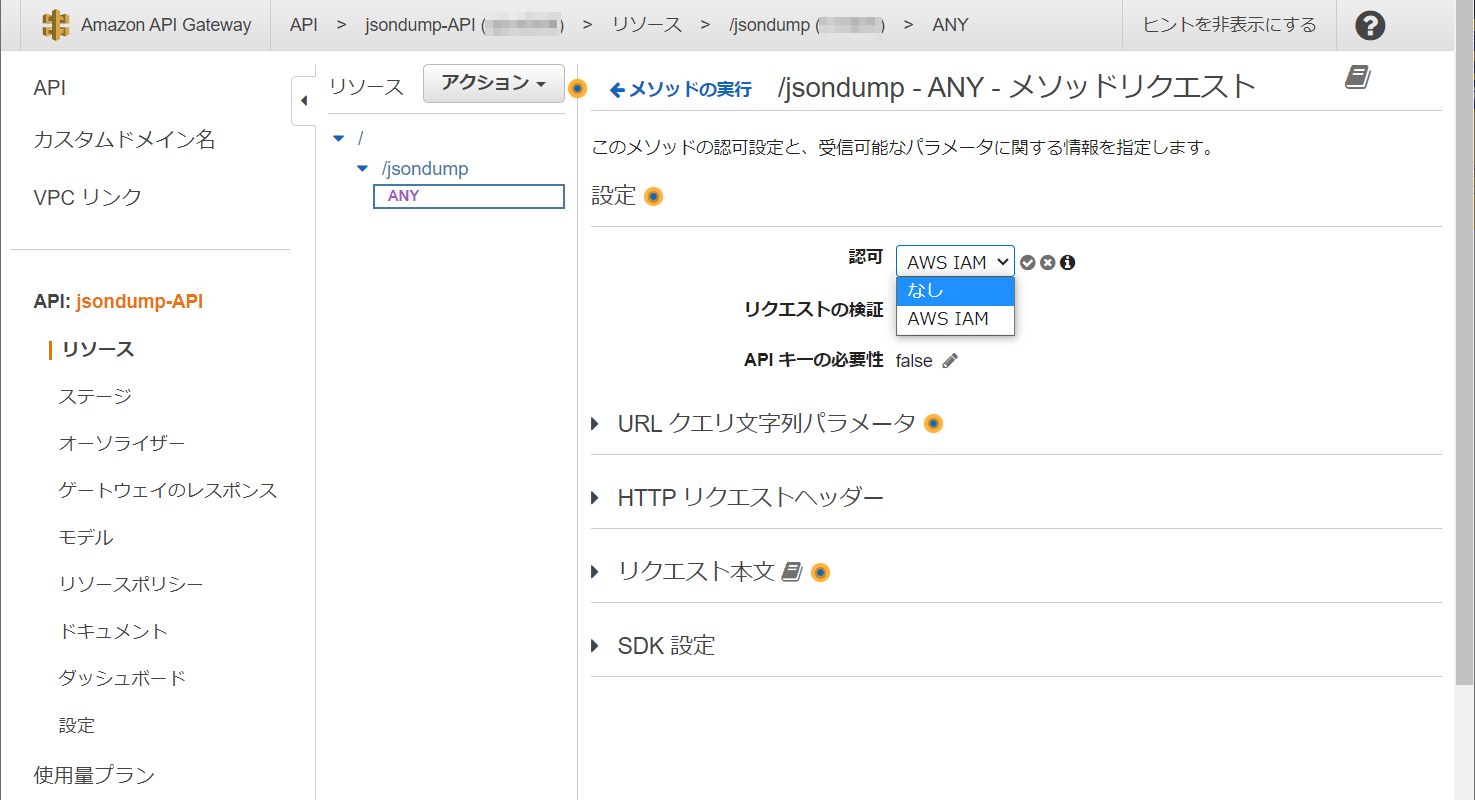Click ヒントを非表示にする button
This screenshot has width=1475, height=800.
1229,25
